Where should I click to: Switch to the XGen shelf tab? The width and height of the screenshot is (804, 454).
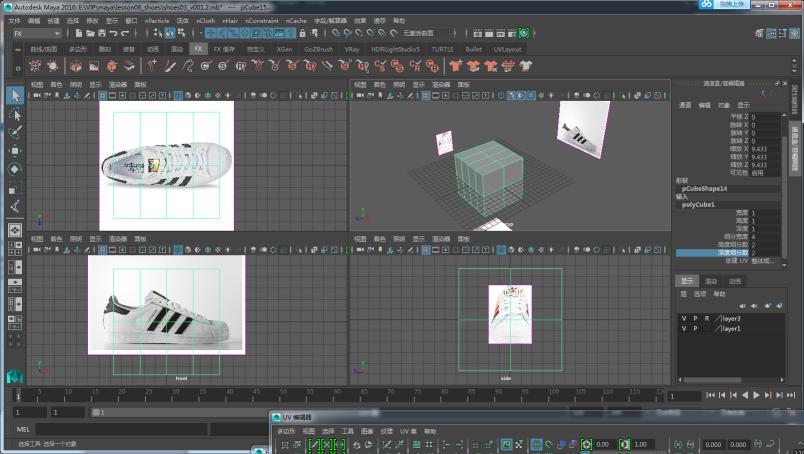pyautogui.click(x=284, y=49)
